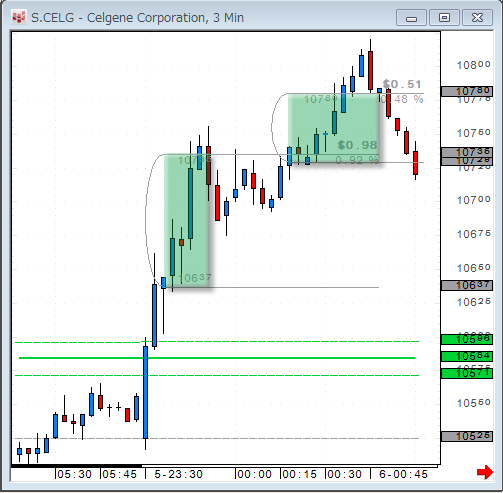Viewport: 503px width, 493px height.
Task: Click the green 105.71 price label
Action: [x=467, y=373]
